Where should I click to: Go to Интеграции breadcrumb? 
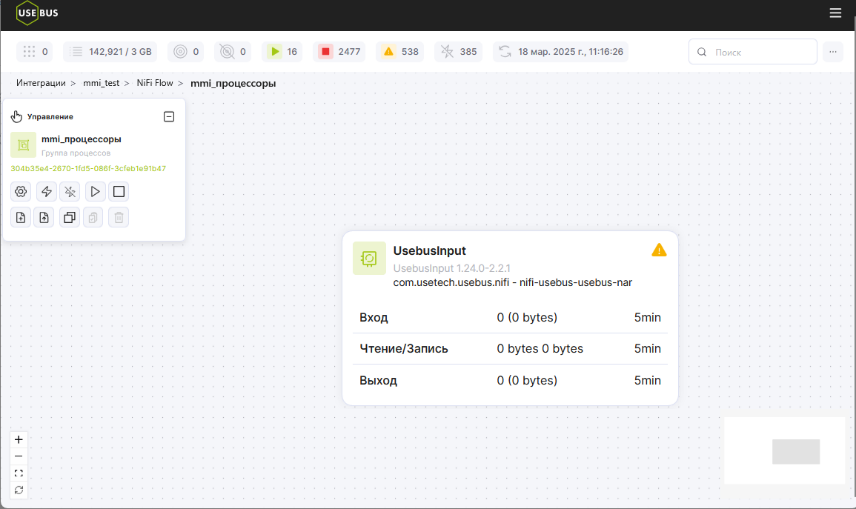click(40, 83)
